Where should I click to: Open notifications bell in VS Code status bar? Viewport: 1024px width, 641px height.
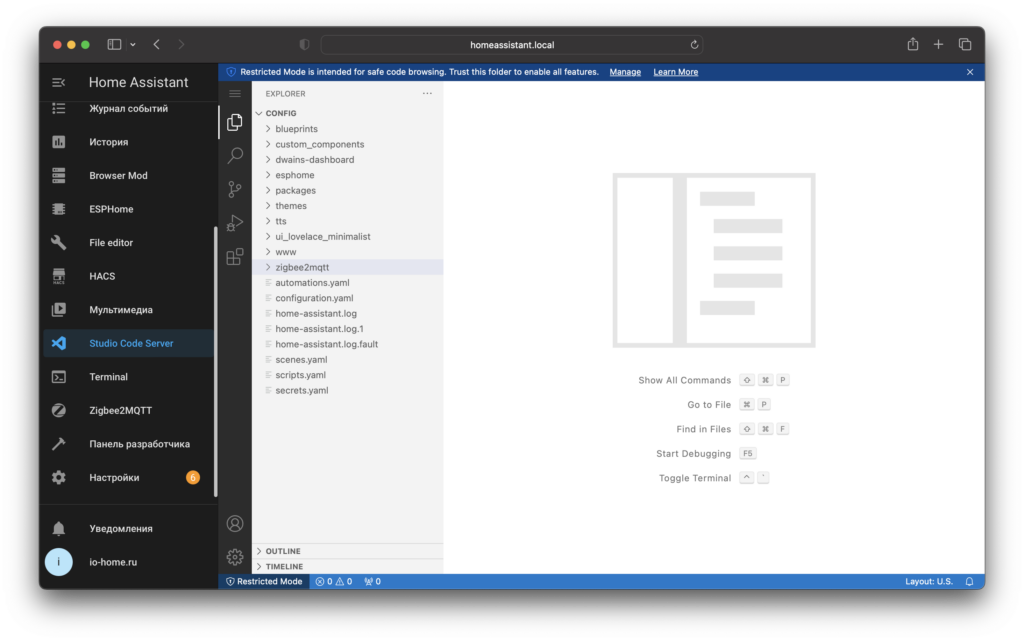970,582
